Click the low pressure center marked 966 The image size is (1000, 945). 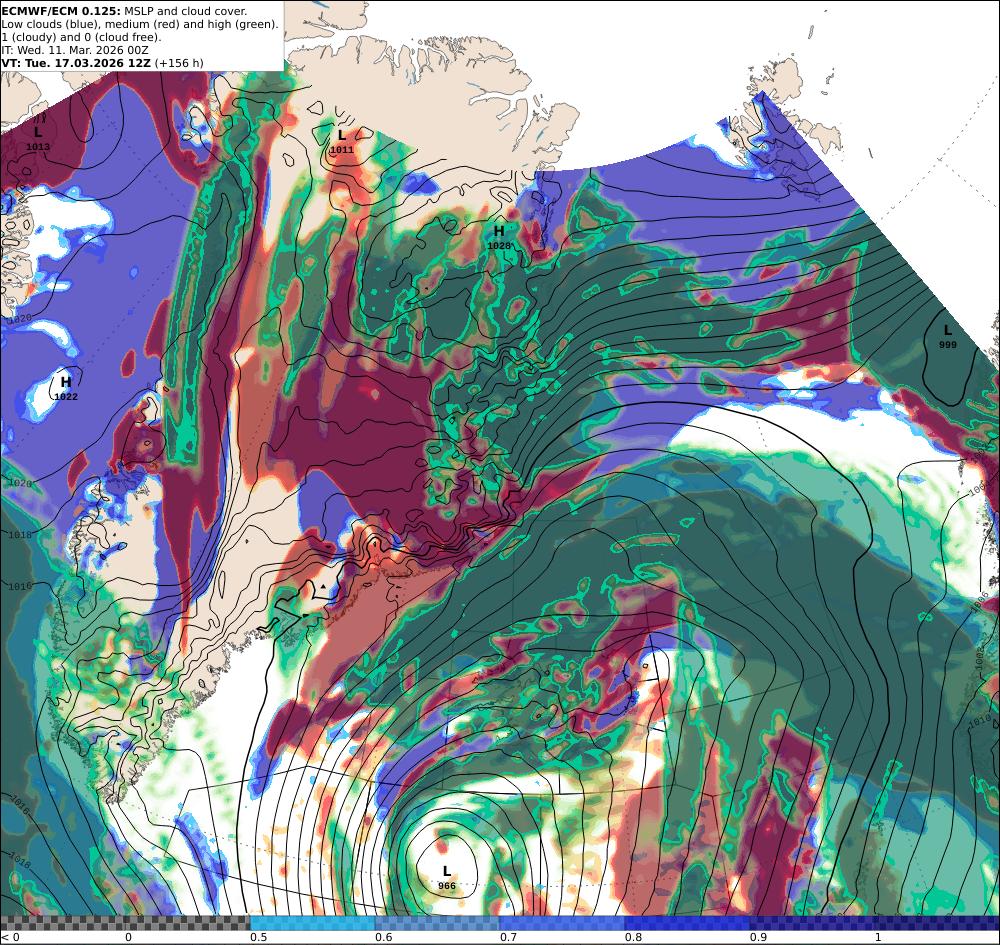[x=446, y=877]
